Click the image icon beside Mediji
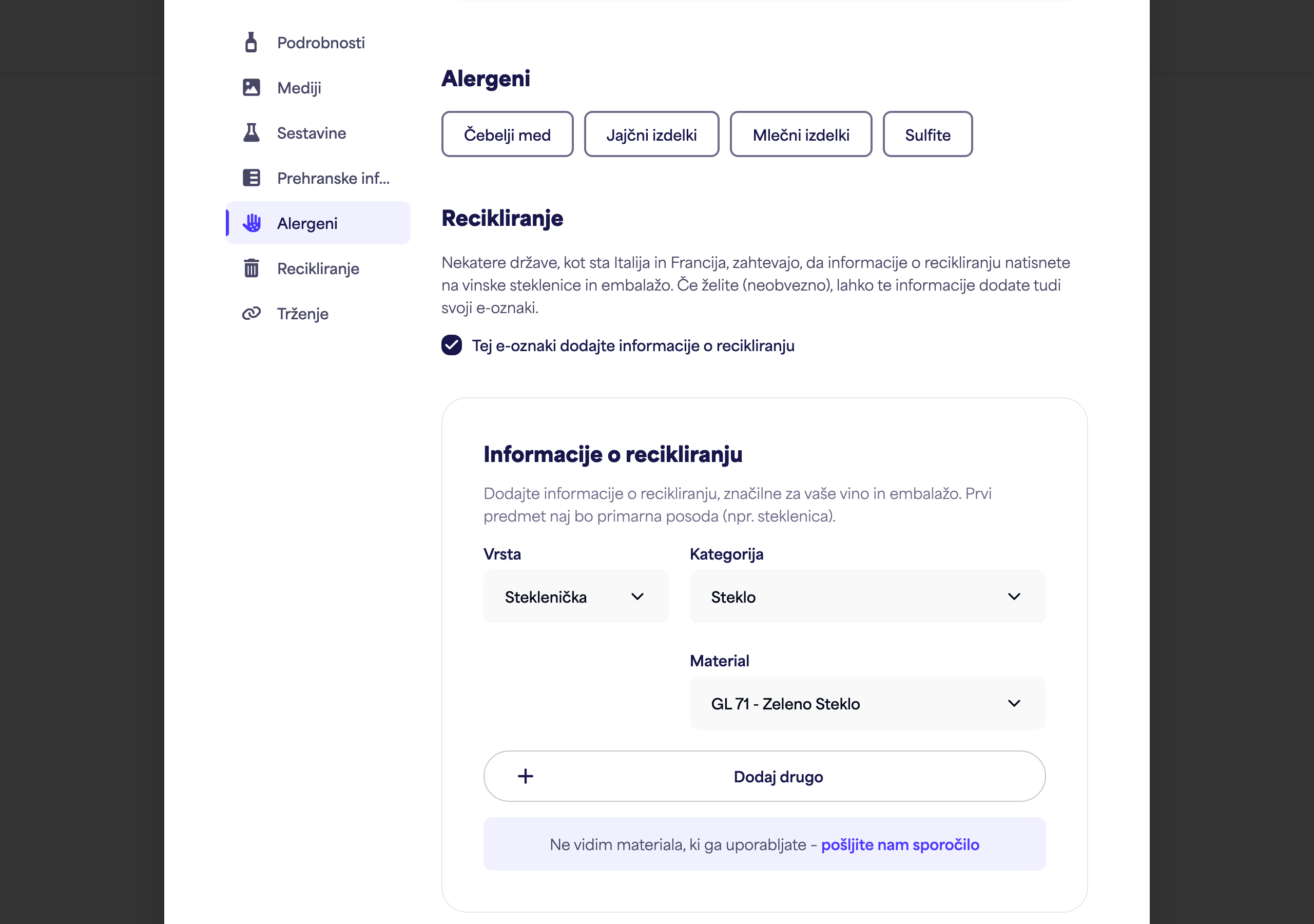This screenshot has height=924, width=1314. (x=250, y=88)
